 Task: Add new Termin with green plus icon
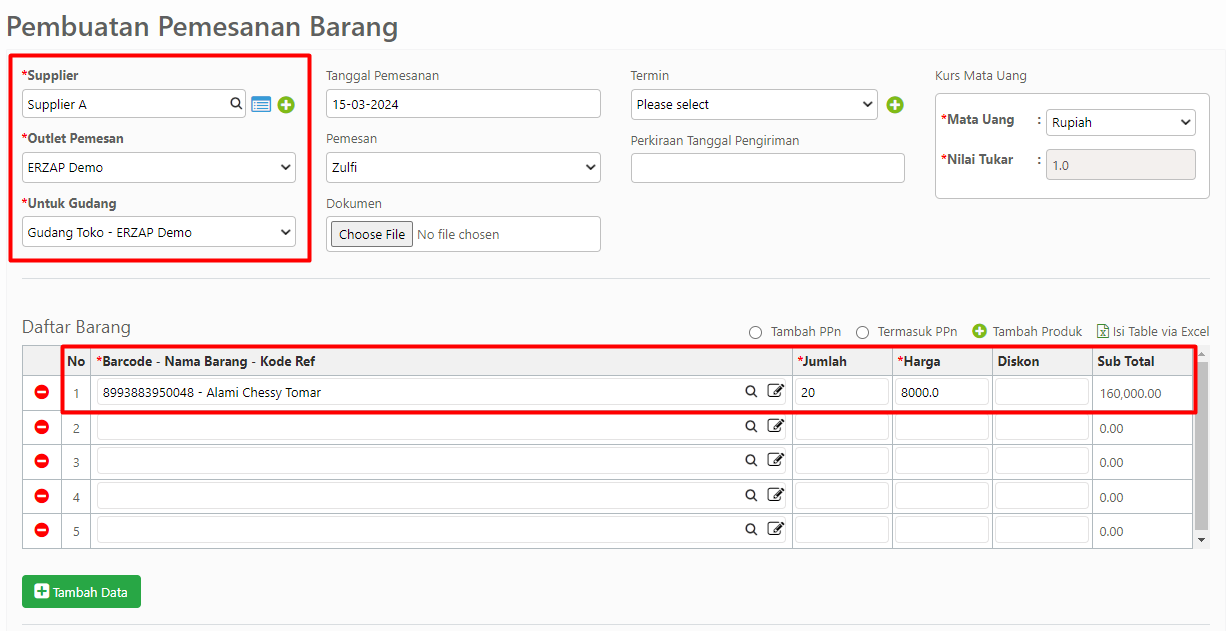point(895,104)
